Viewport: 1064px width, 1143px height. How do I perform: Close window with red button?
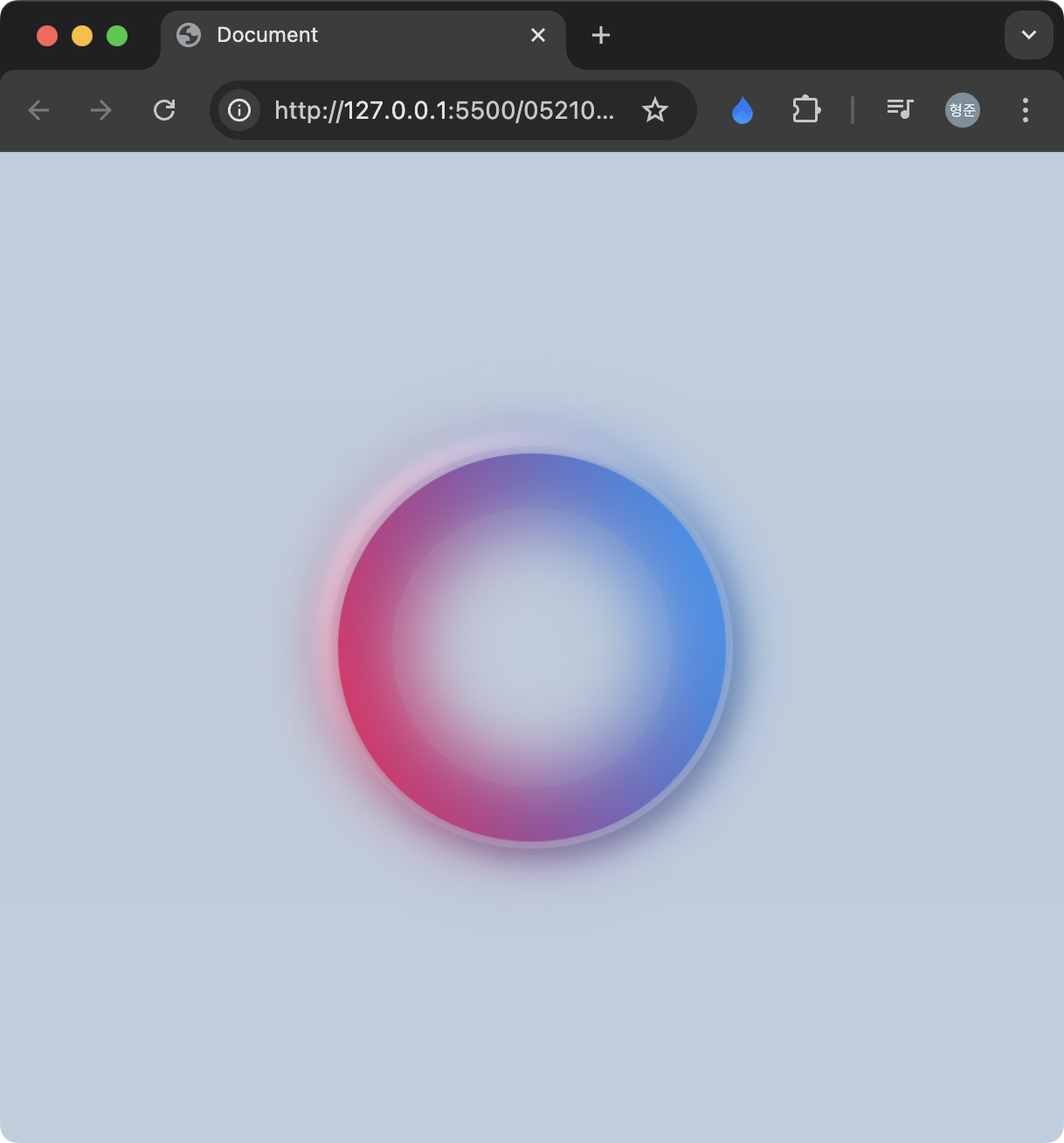(47, 35)
